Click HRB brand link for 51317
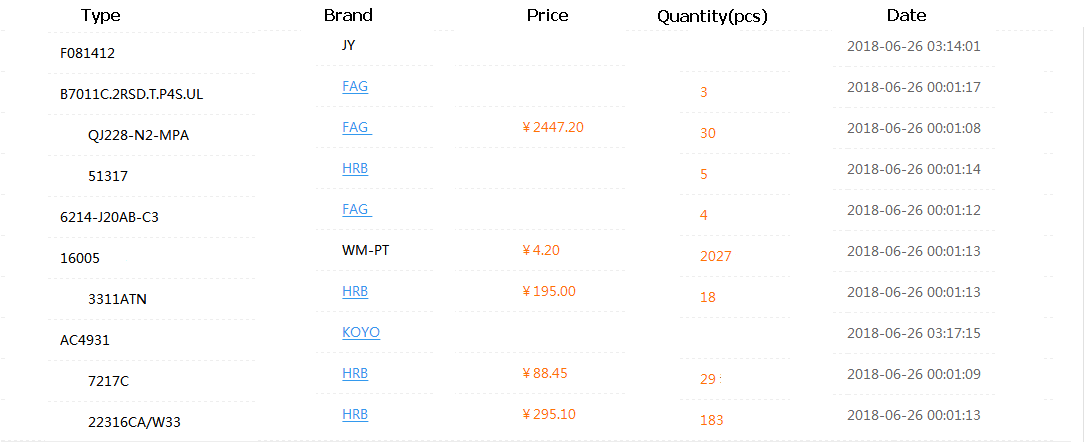 pos(355,169)
